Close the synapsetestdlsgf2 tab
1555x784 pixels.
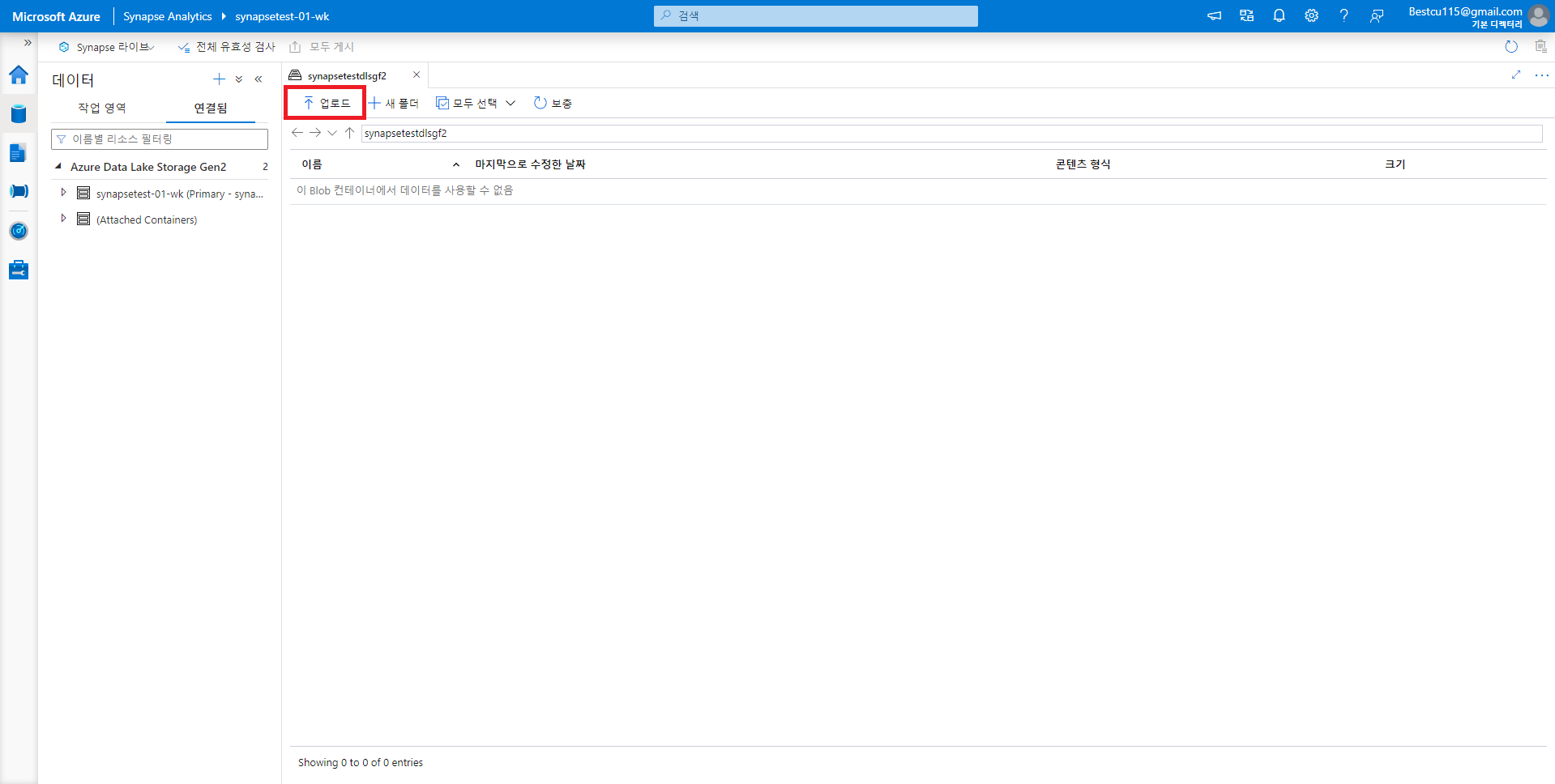click(x=417, y=75)
